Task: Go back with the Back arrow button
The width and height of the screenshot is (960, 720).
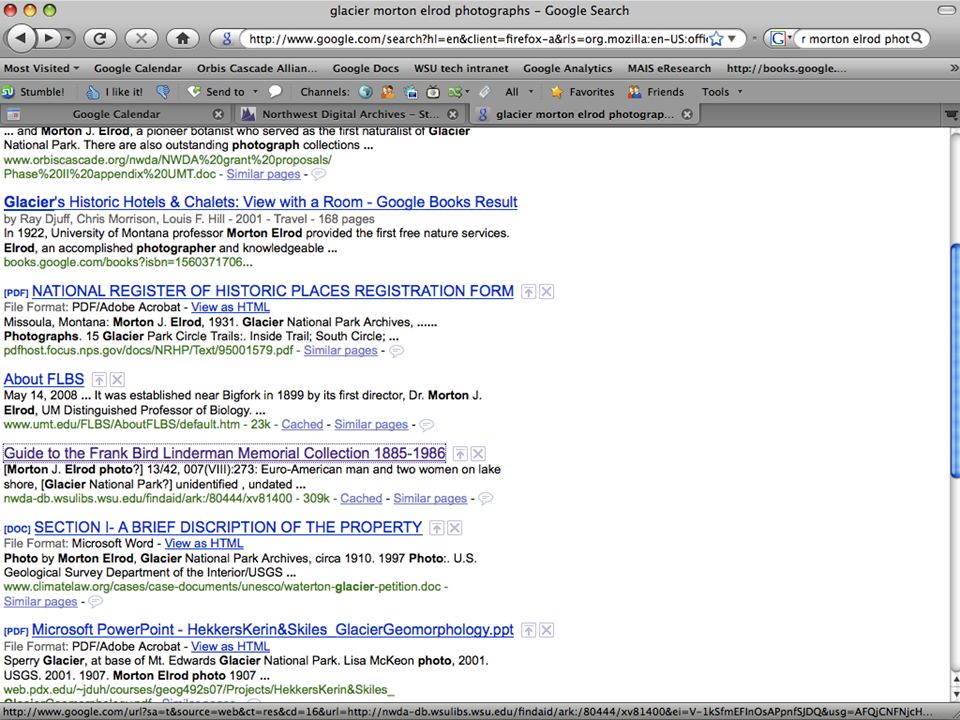Action: pyautogui.click(x=22, y=38)
